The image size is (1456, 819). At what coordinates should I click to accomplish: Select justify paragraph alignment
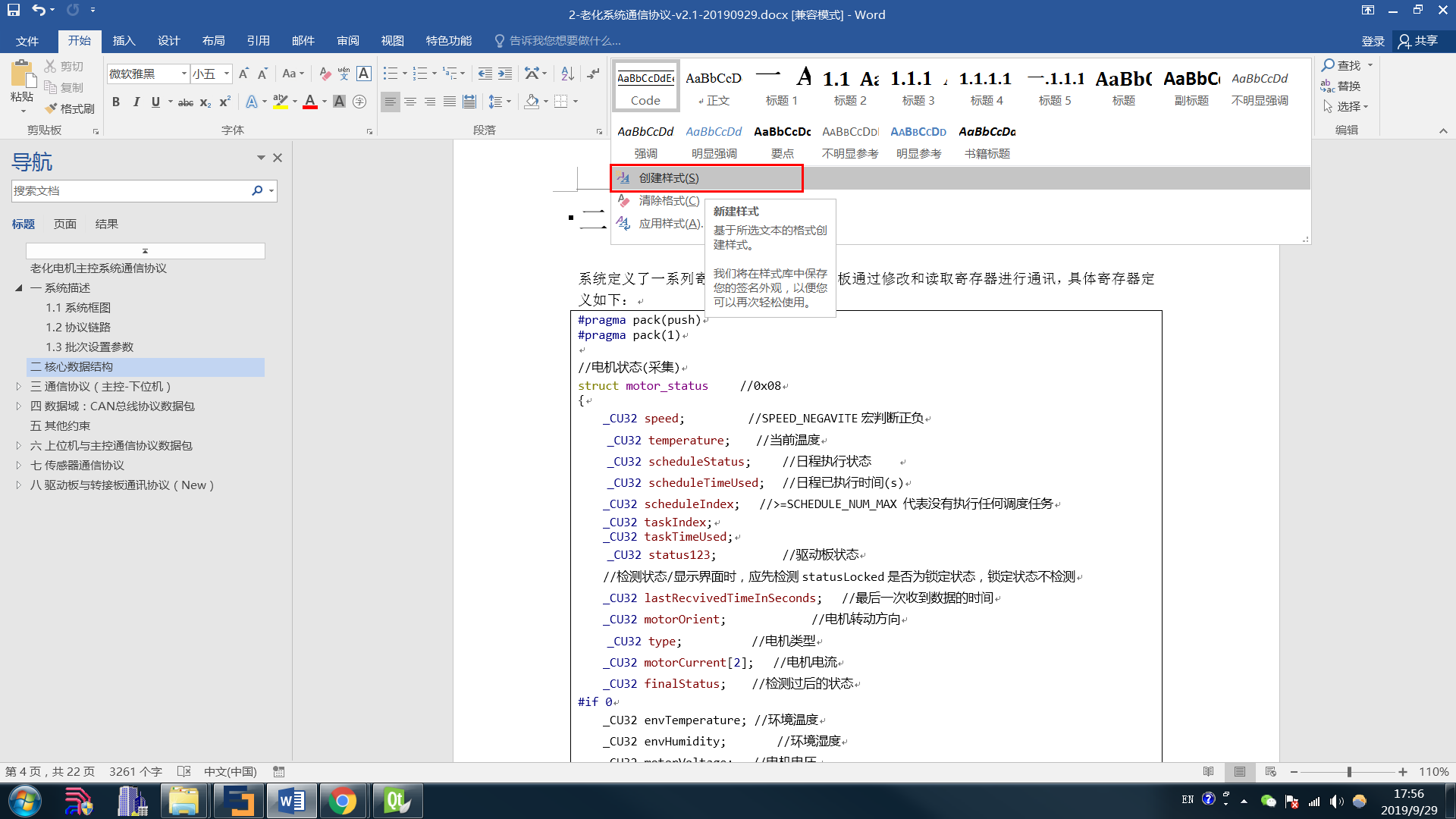point(450,102)
